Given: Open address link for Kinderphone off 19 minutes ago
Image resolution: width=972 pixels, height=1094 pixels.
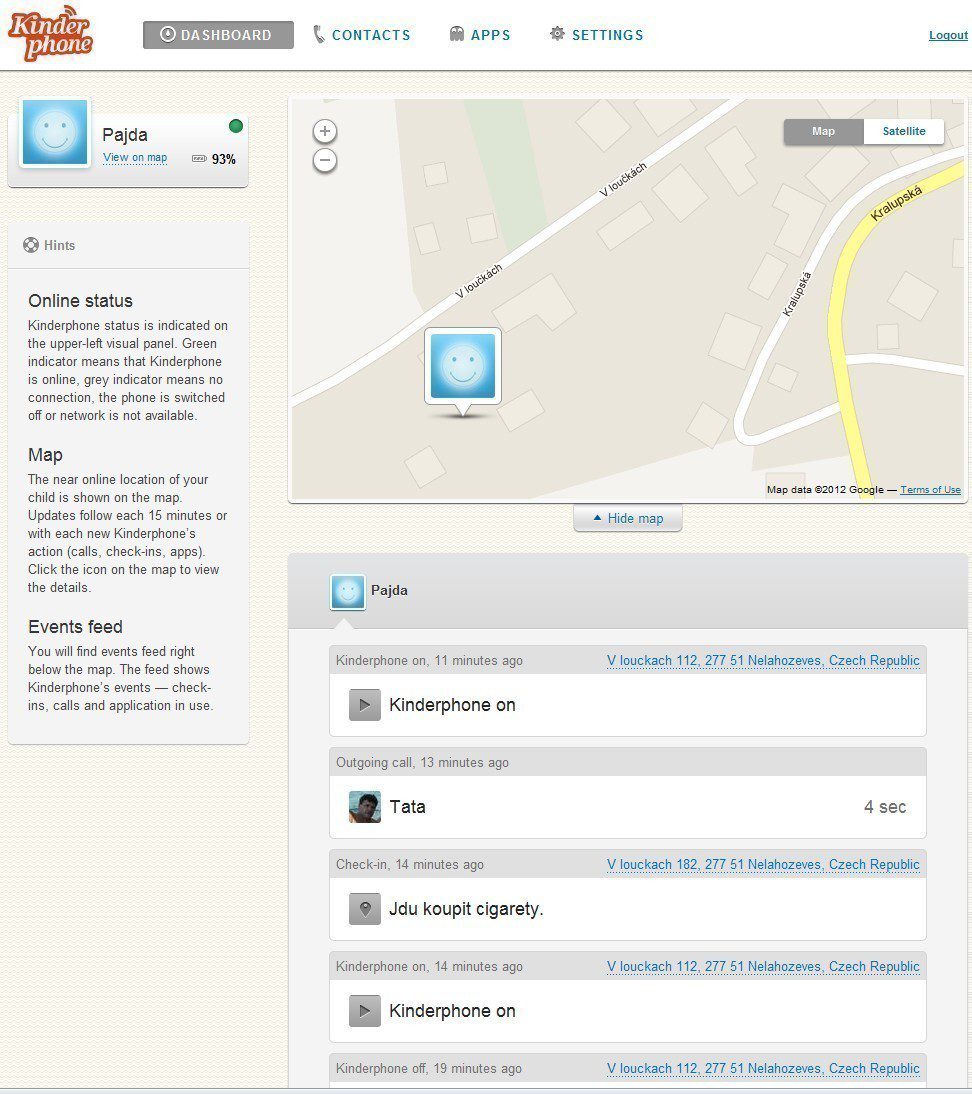Looking at the screenshot, I should point(763,1068).
